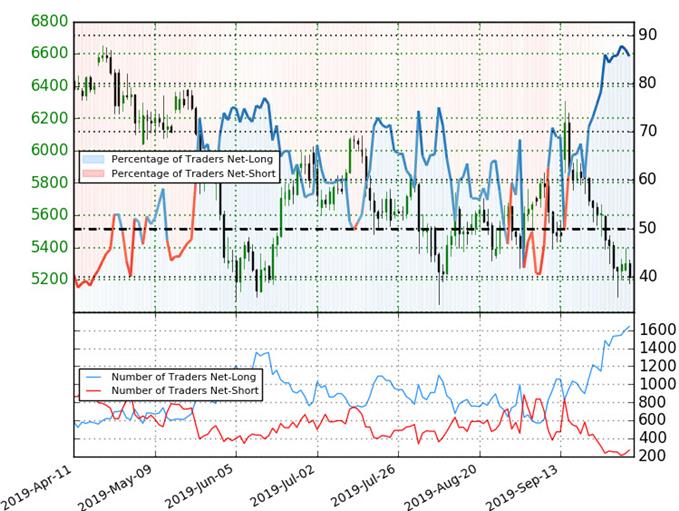
Task: Click the 50 percent axis label
Action: [x=647, y=228]
